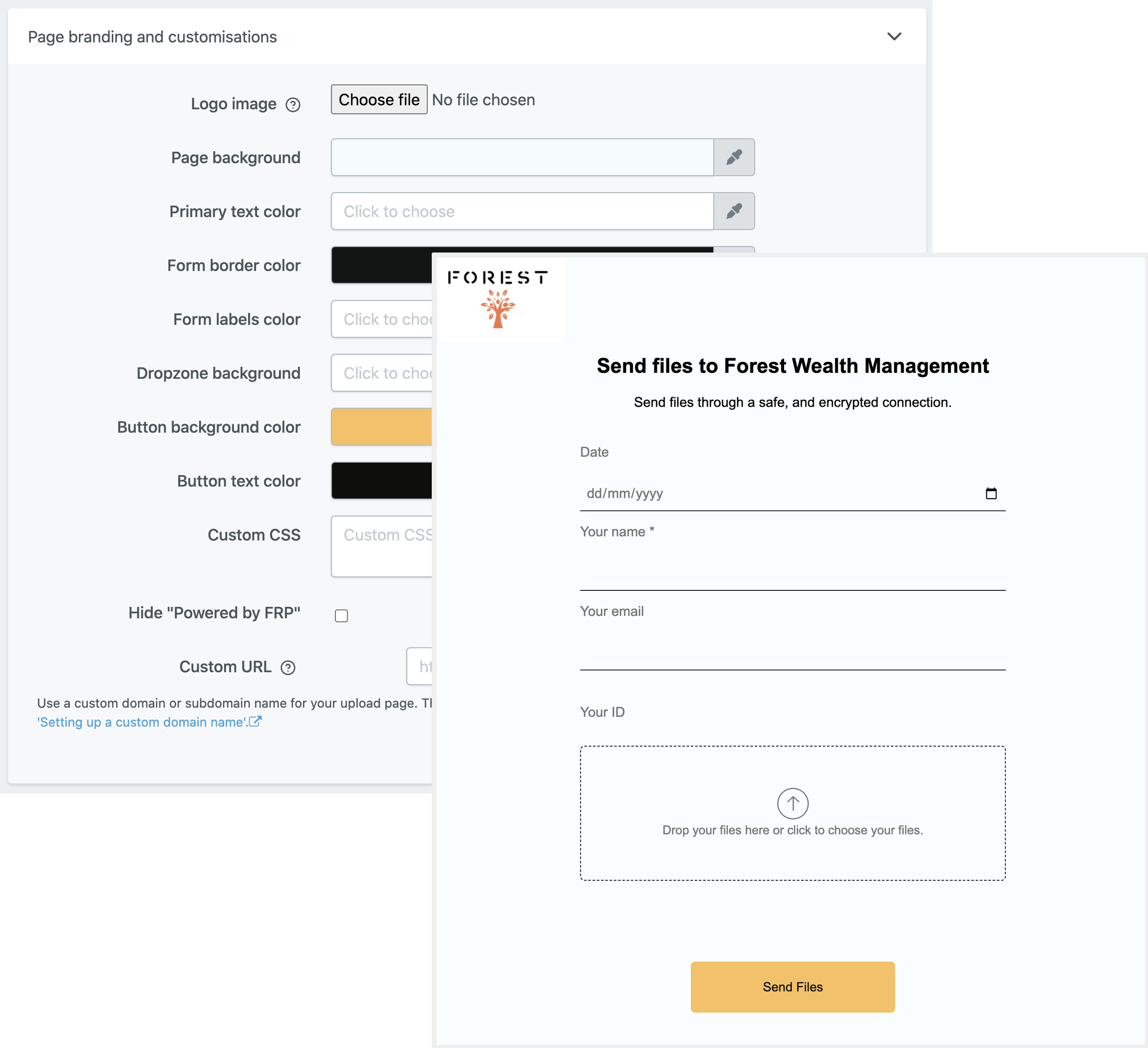The height and width of the screenshot is (1048, 1148).
Task: Click the upload arrow icon in dropzone
Action: pos(793,802)
